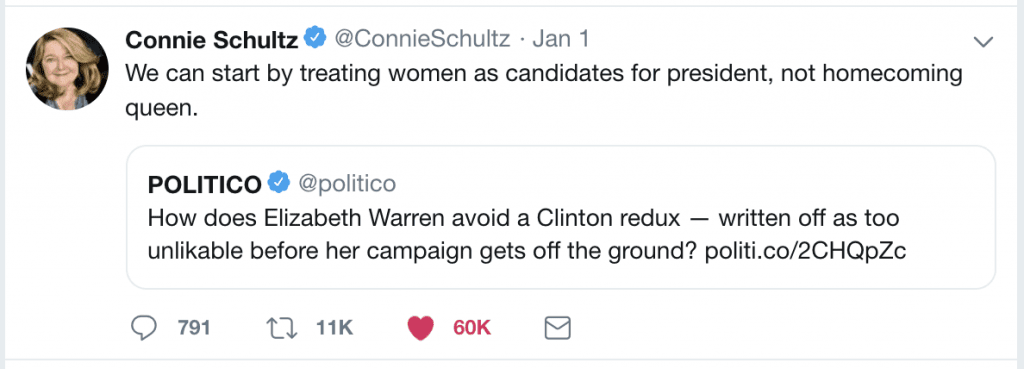Screen dimensions: 1024x369
Task: Unlike the tweet via red heart icon
Action: (x=420, y=328)
